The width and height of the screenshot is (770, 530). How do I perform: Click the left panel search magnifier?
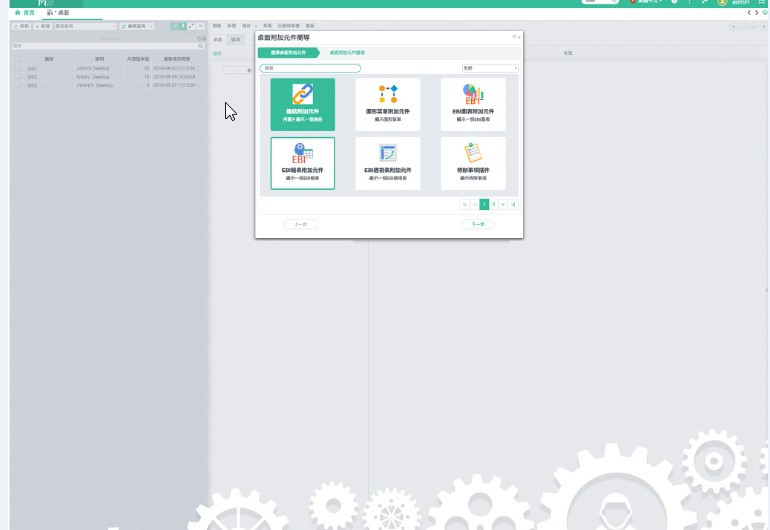click(201, 46)
